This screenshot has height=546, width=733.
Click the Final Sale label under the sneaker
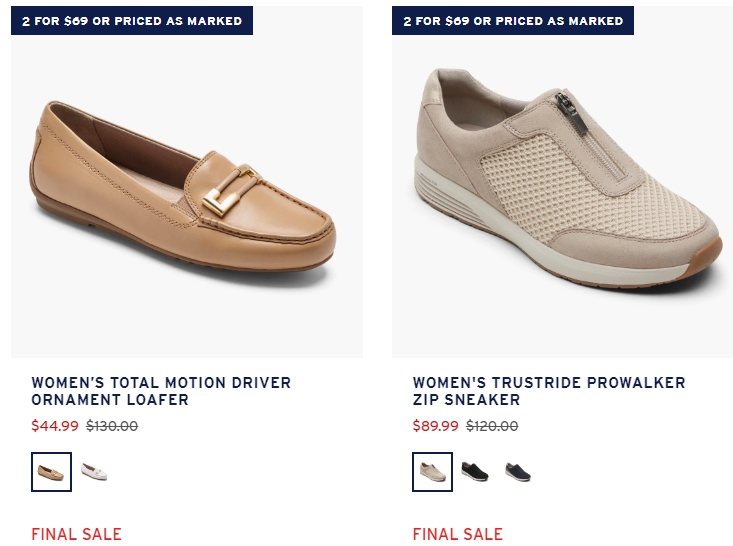click(x=458, y=534)
